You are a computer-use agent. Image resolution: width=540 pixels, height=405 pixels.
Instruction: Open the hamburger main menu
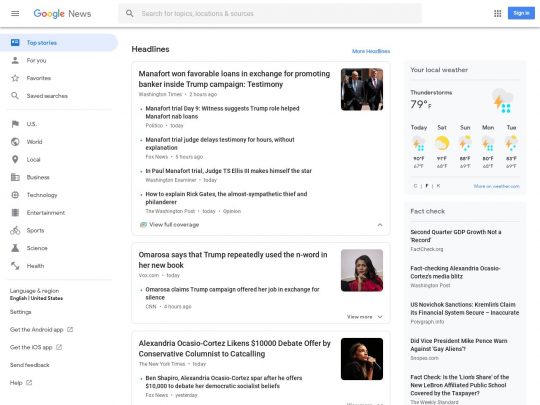point(15,13)
